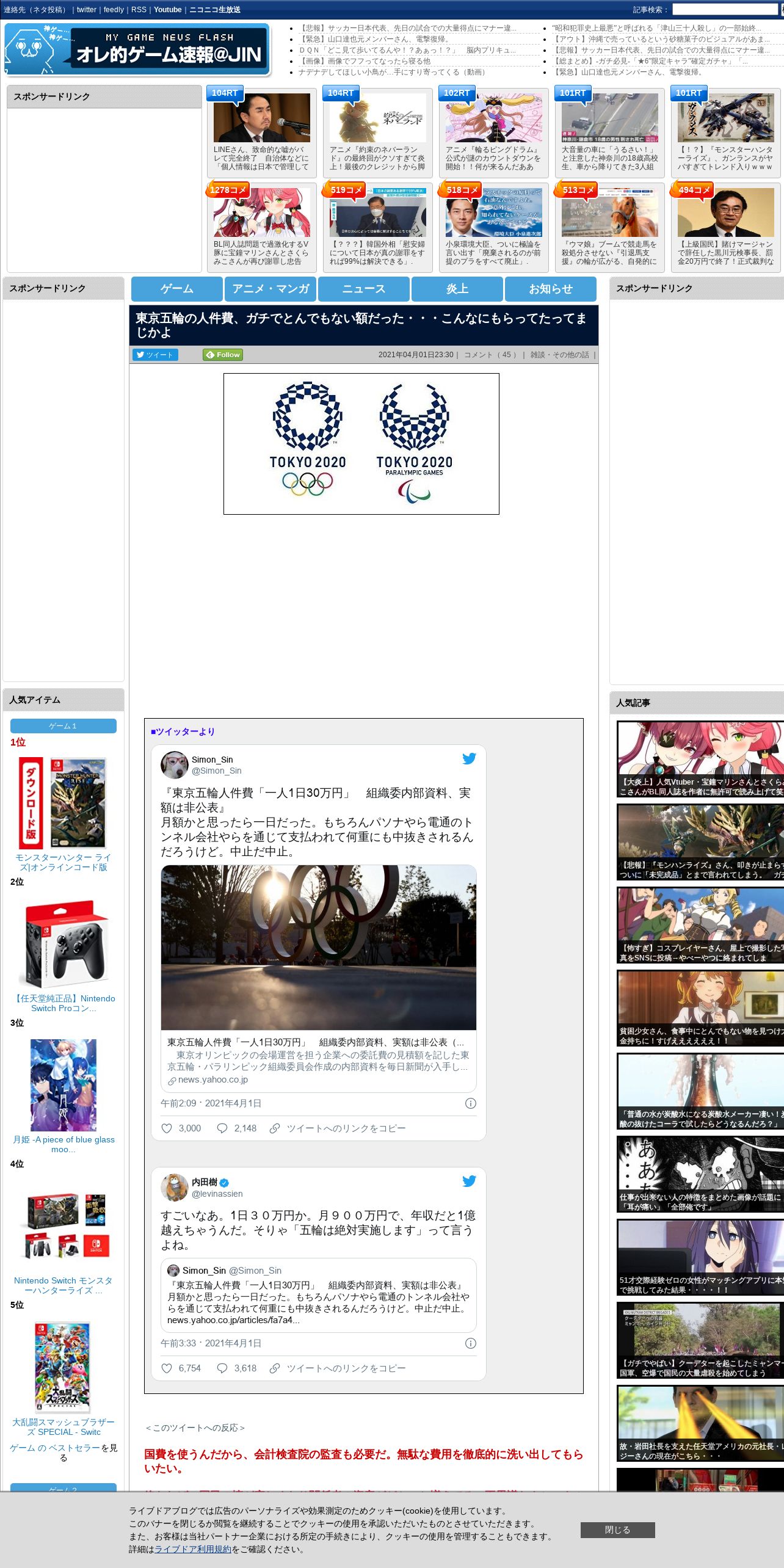Open the ニュース category tab

click(364, 289)
